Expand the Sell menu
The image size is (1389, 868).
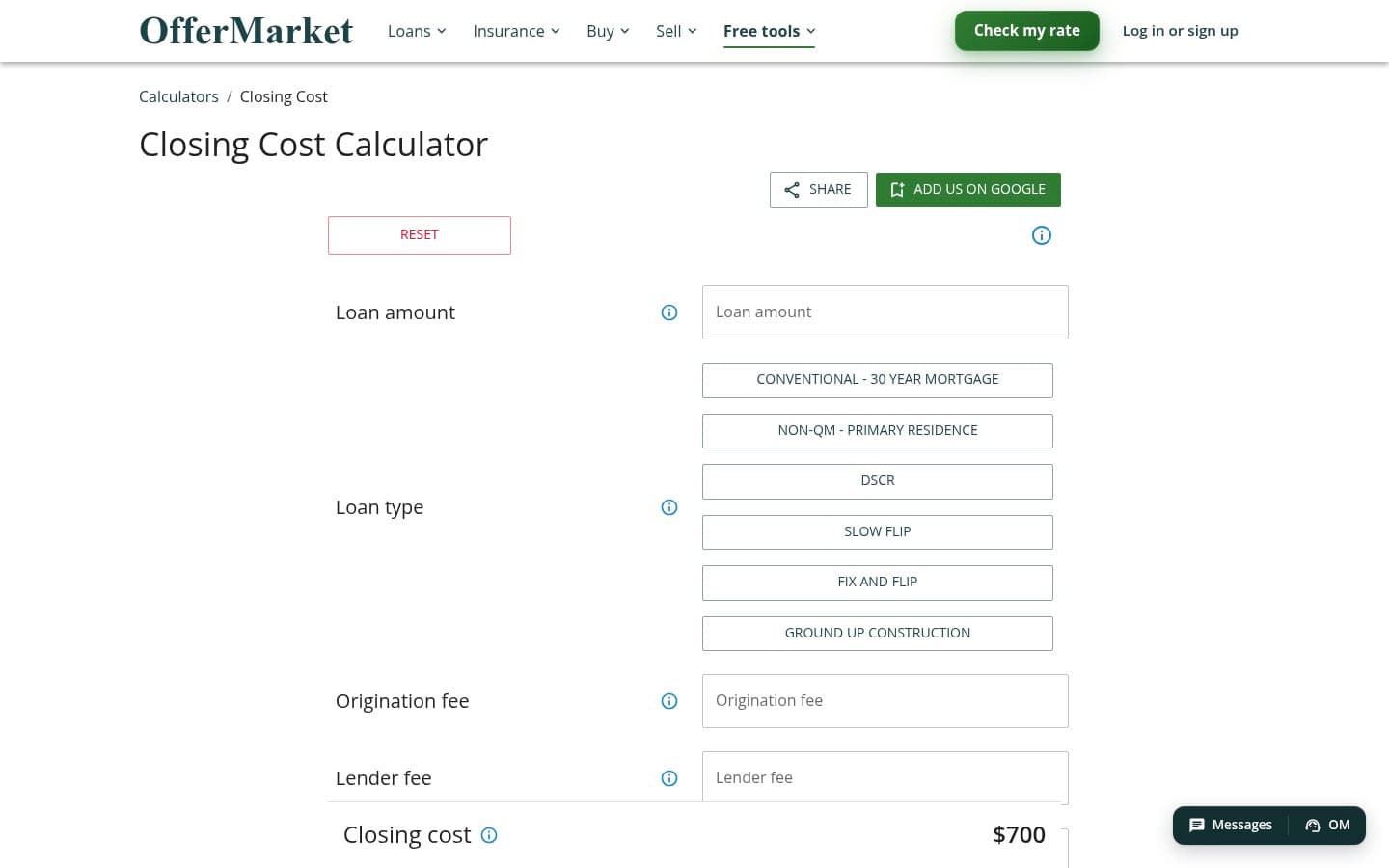(676, 31)
